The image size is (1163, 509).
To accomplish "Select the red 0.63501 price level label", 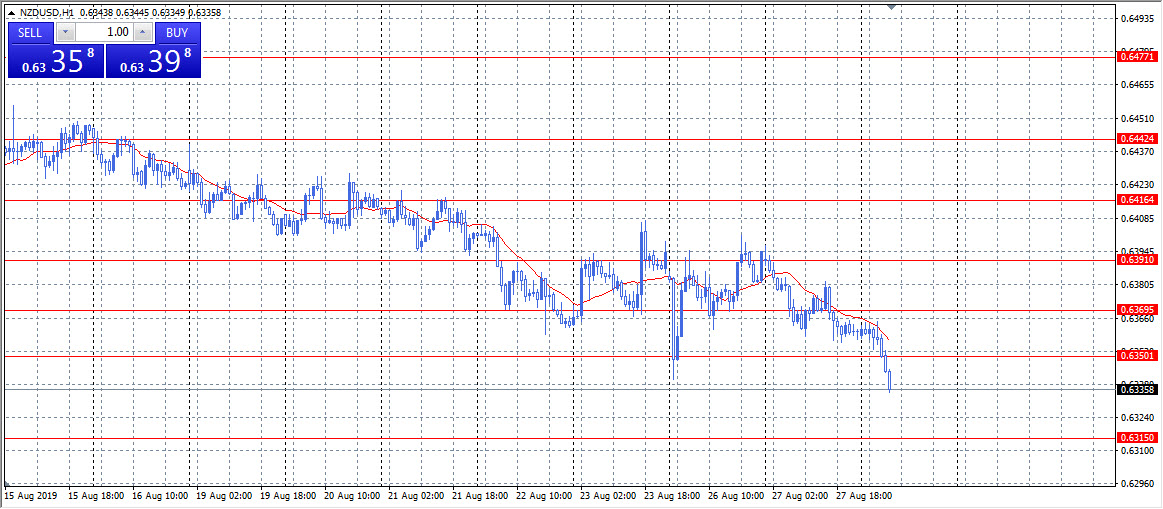I will [1135, 356].
